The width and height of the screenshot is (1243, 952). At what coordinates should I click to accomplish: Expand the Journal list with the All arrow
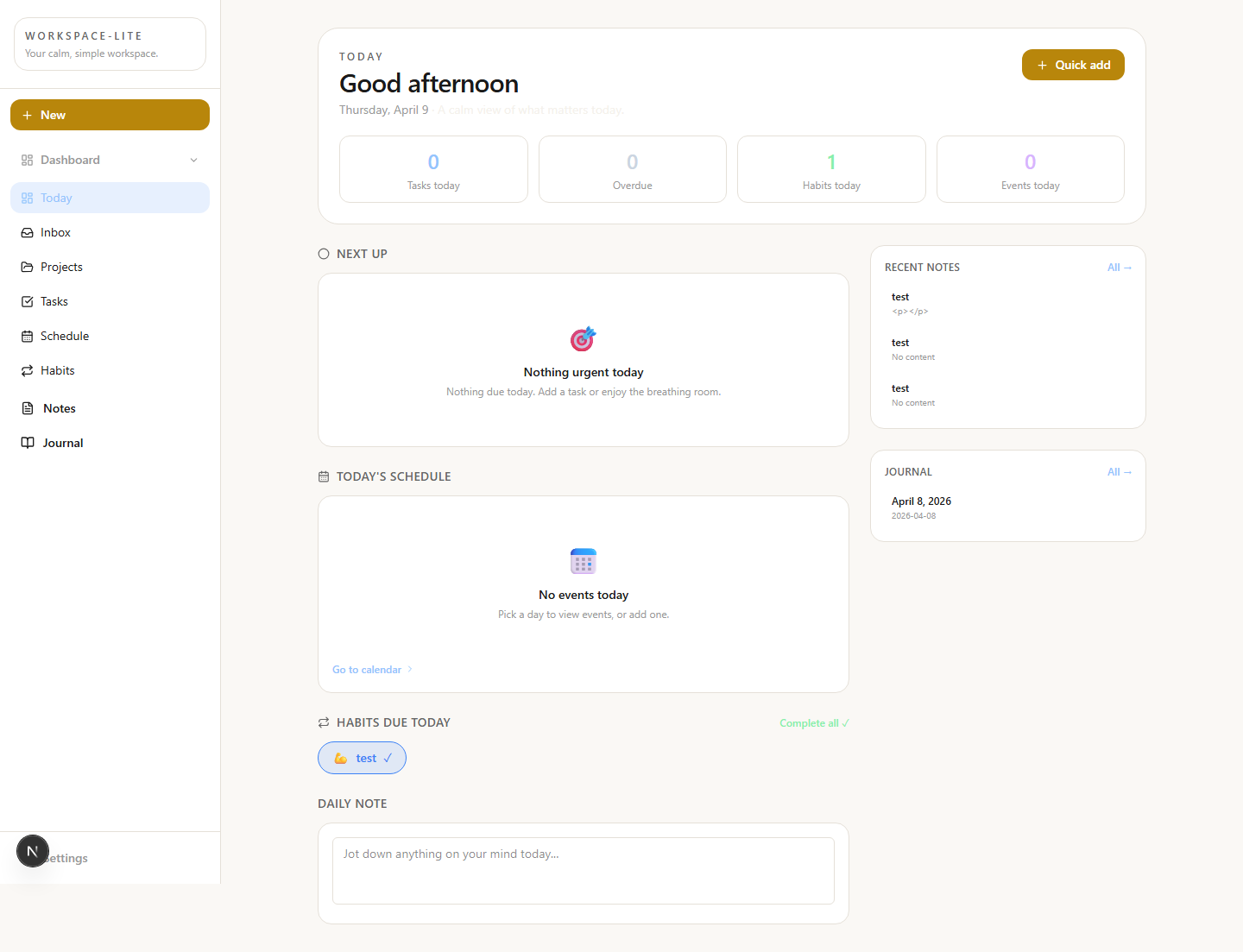(1120, 471)
